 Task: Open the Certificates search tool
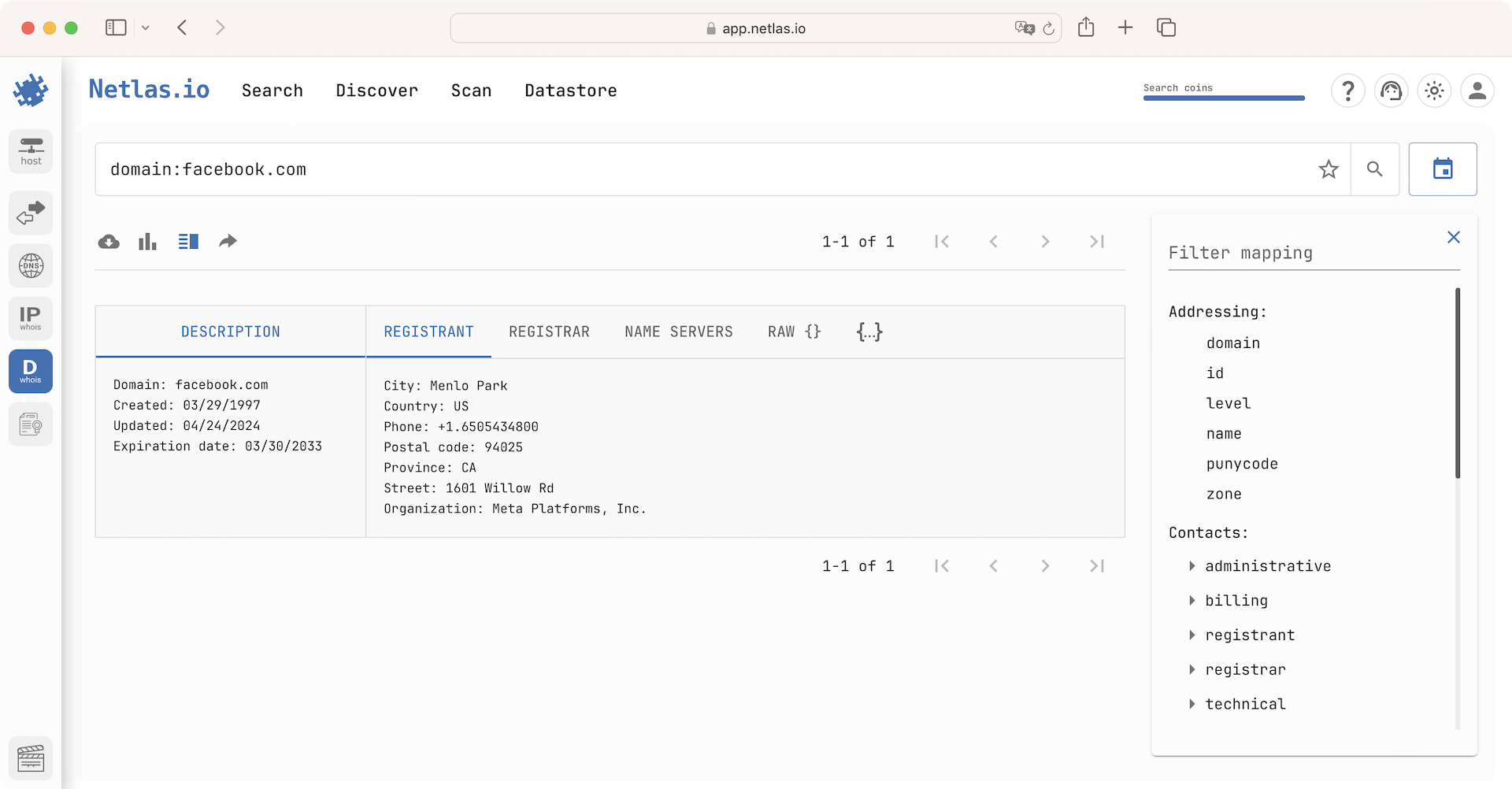pos(31,424)
